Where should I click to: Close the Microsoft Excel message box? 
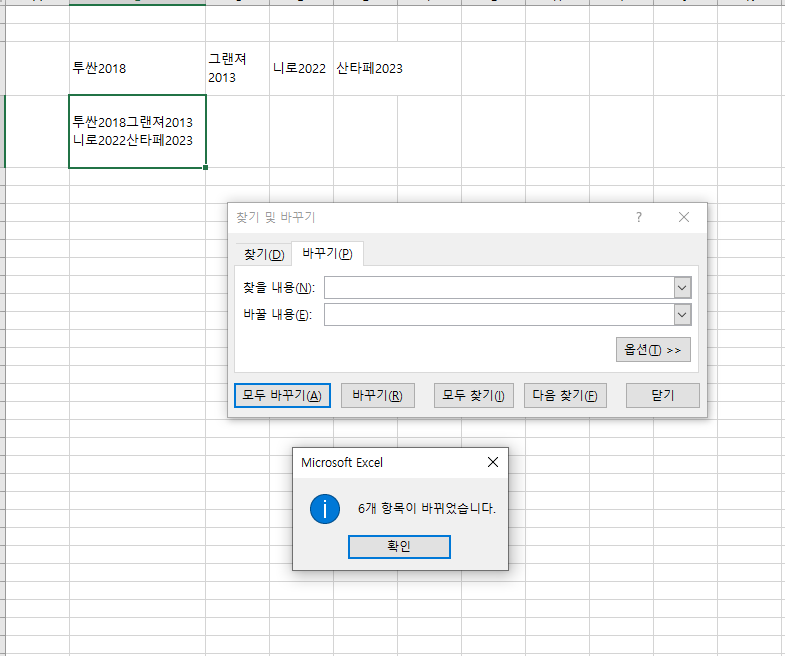coord(493,462)
